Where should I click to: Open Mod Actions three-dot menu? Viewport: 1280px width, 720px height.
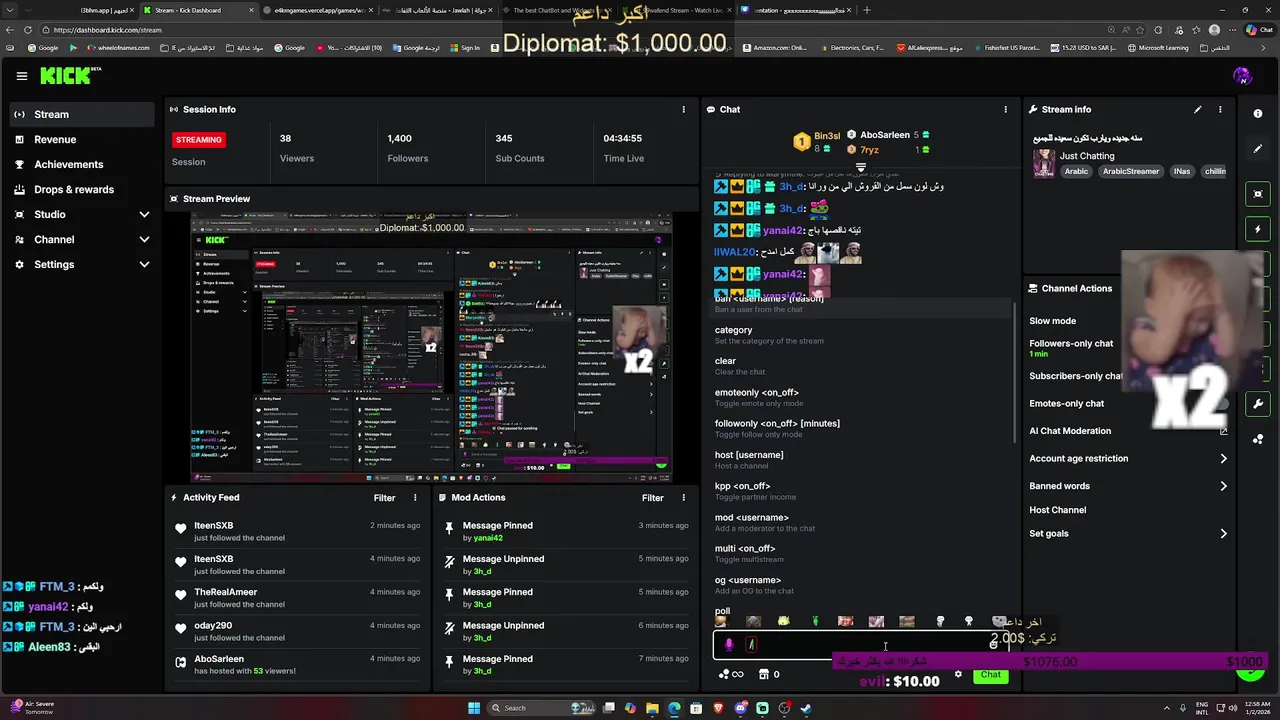(x=684, y=497)
